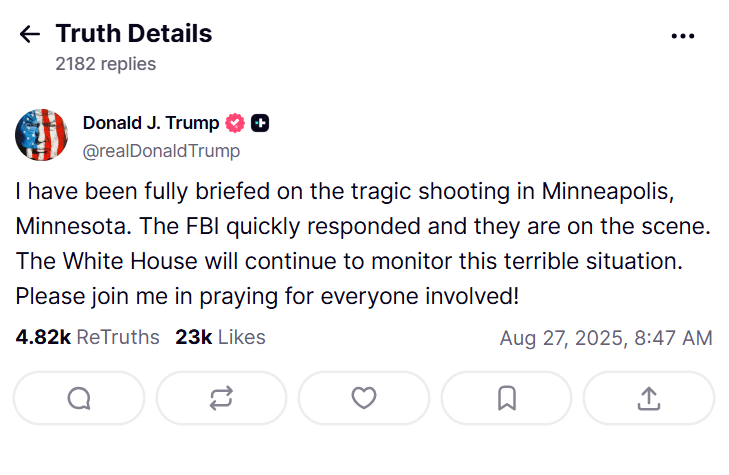The height and width of the screenshot is (475, 729).
Task: Go back using the left arrow
Action: (30, 34)
